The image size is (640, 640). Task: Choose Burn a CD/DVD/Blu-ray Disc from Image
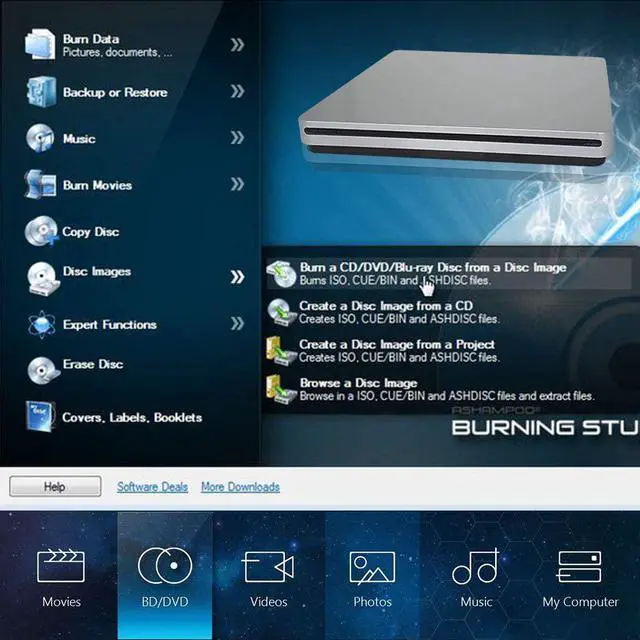[x=432, y=268]
